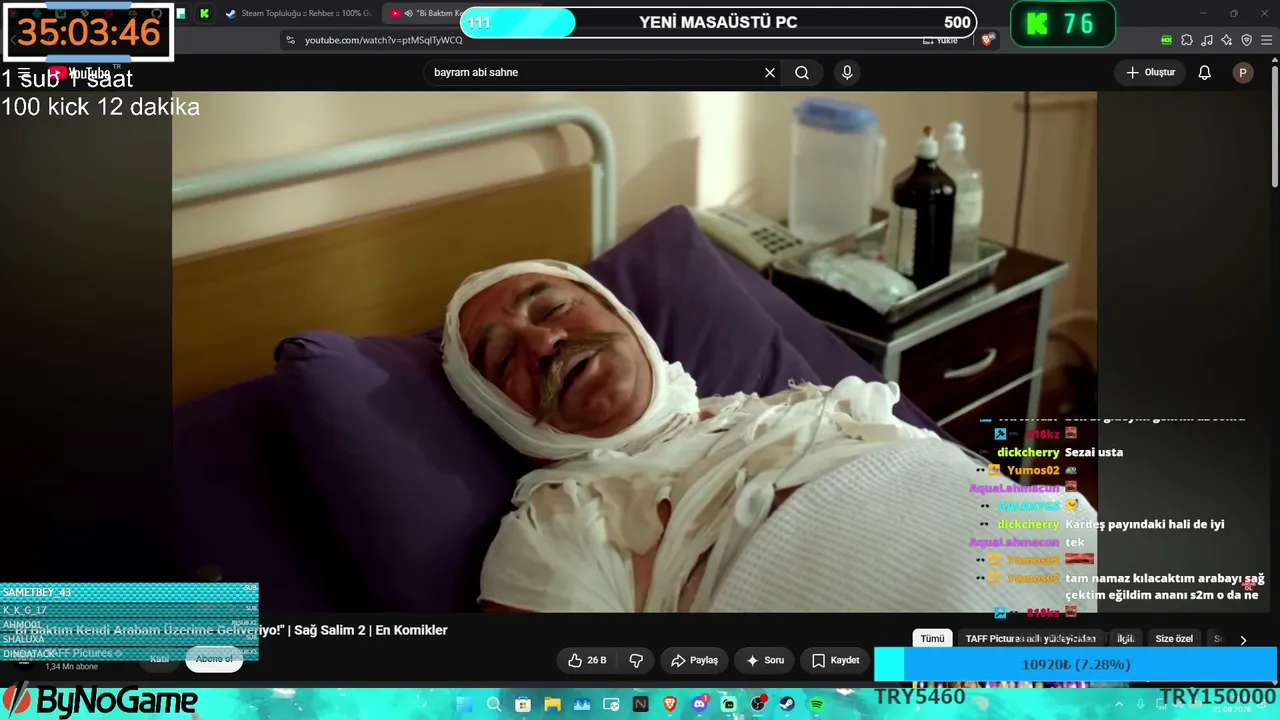The width and height of the screenshot is (1280, 720).
Task: Open YouTube notifications bell
Action: pyautogui.click(x=1205, y=72)
